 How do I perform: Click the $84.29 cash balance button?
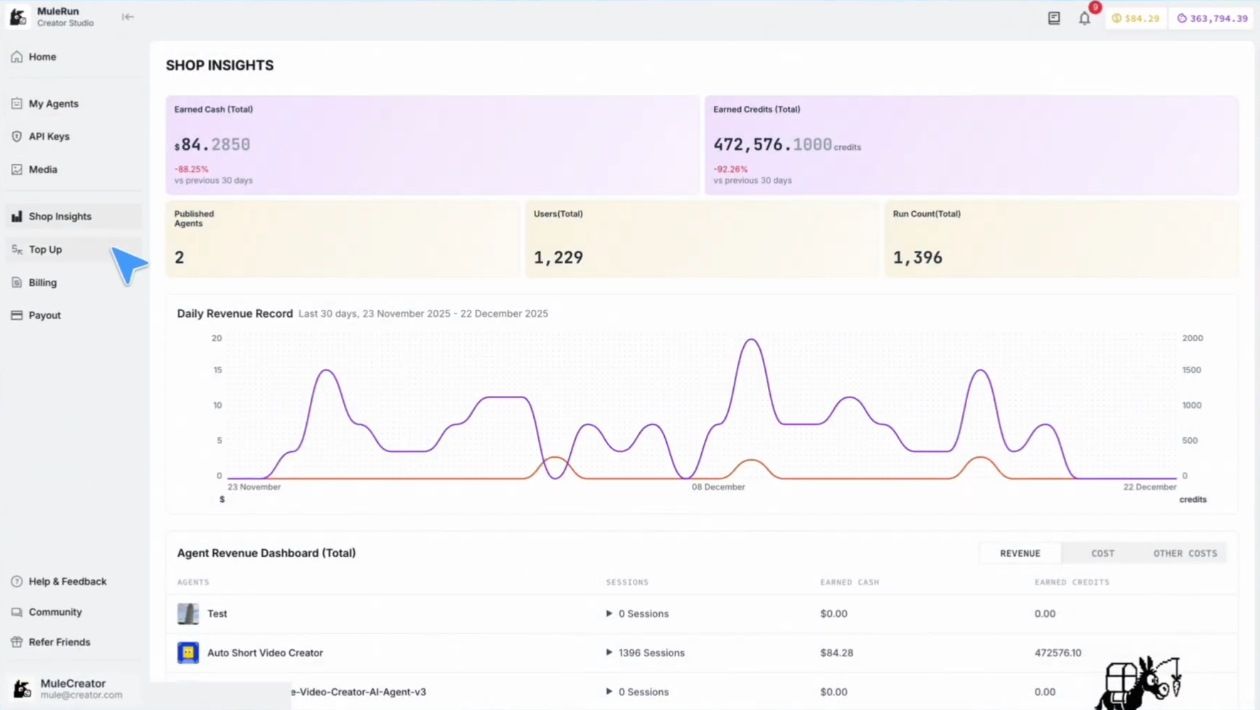[1136, 18]
